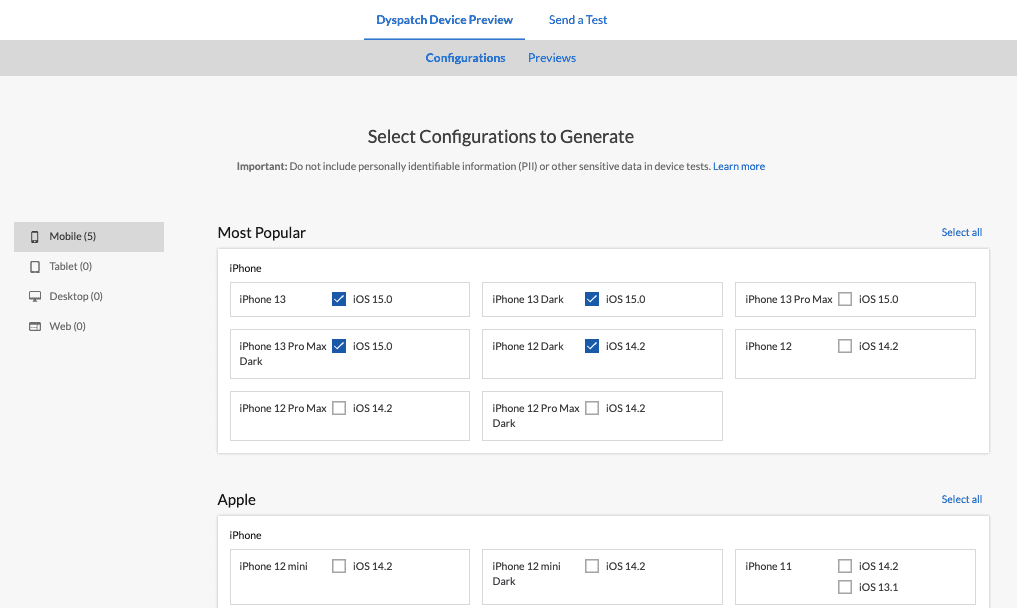1017x608 pixels.
Task: Click the Most Popular section heading
Action: pyautogui.click(x=261, y=232)
